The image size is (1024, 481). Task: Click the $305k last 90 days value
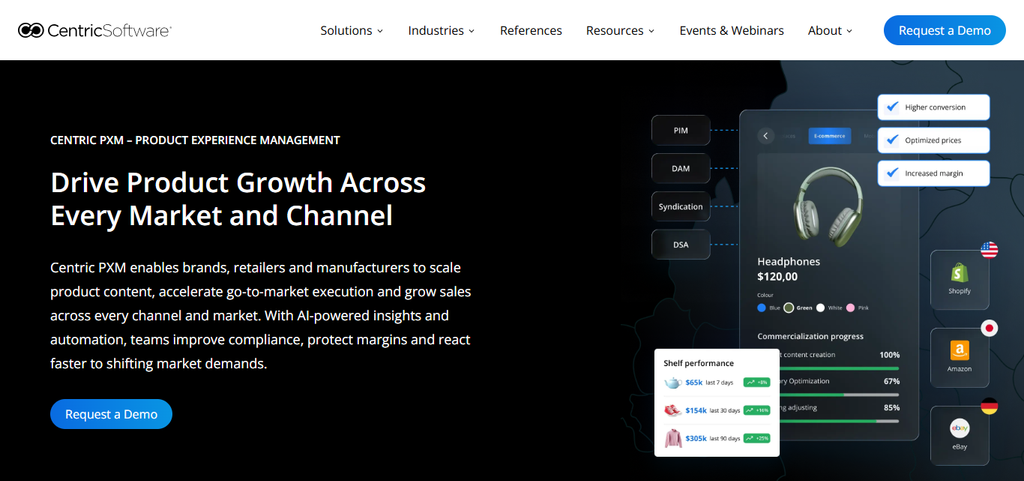[696, 438]
